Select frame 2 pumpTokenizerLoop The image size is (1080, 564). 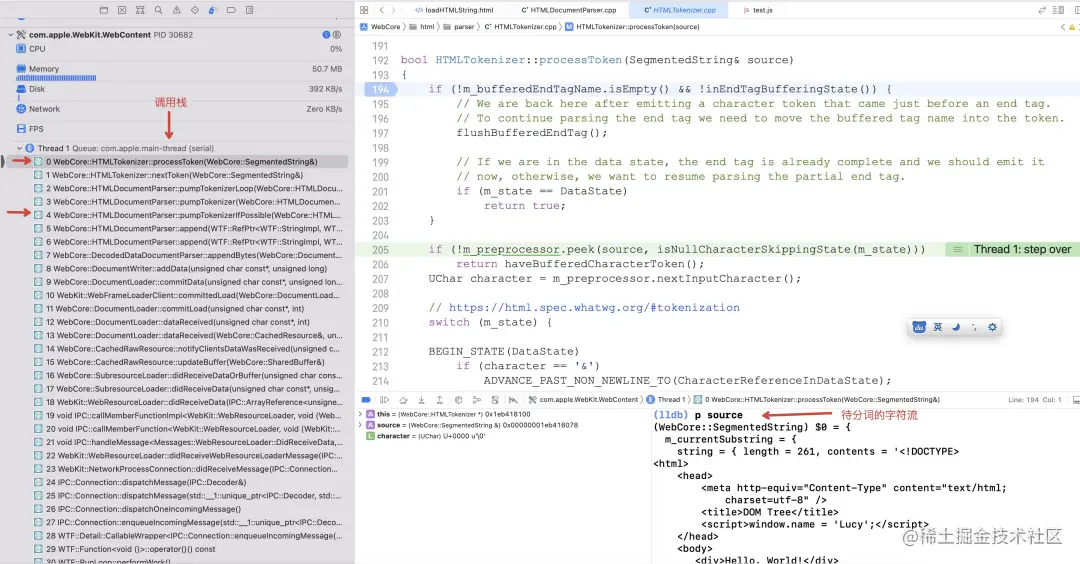coord(189,188)
